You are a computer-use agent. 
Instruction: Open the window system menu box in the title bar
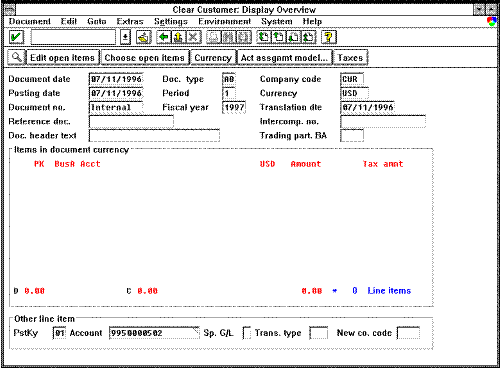(x=10, y=10)
